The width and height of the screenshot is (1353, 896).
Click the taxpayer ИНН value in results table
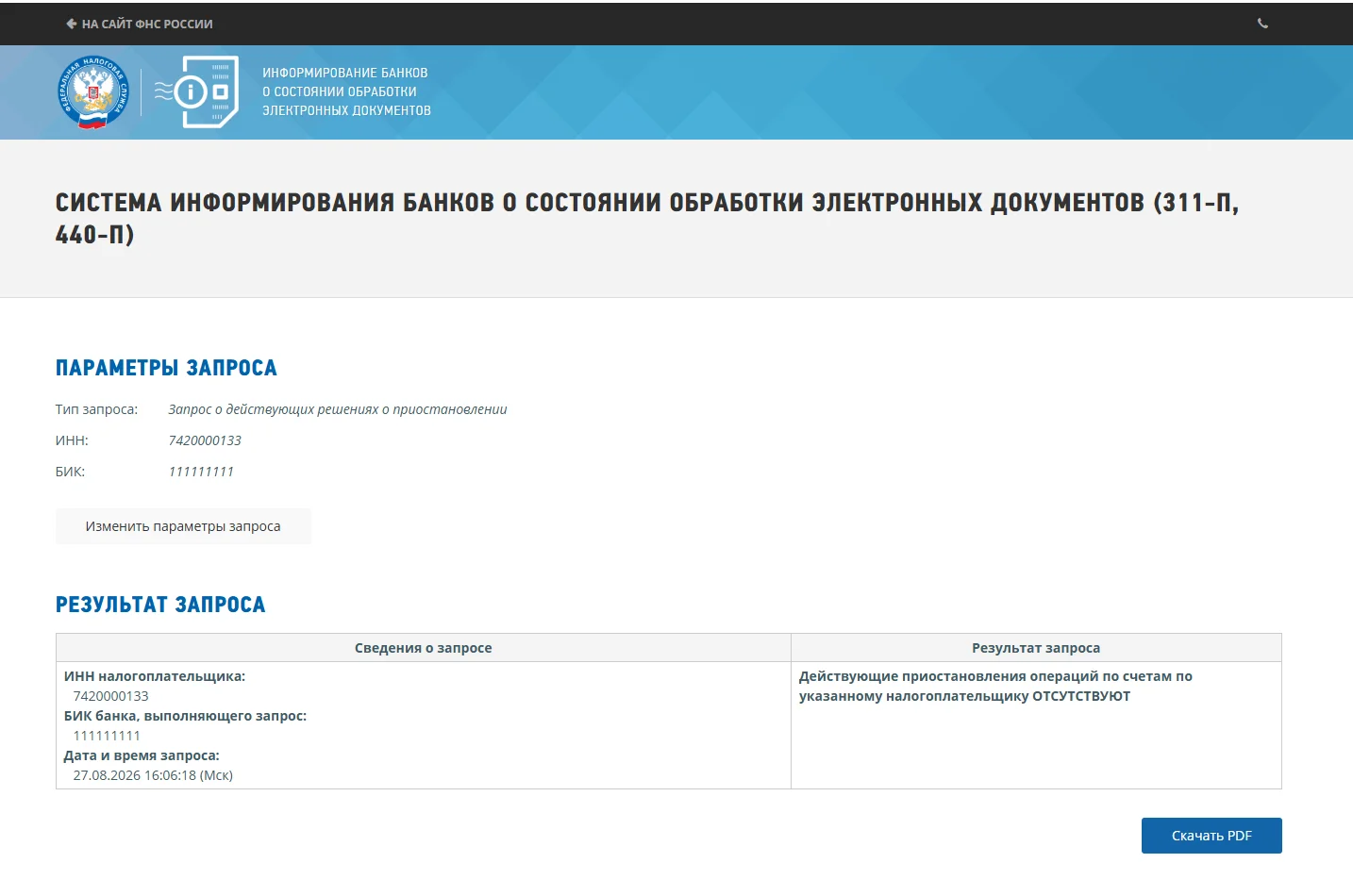tap(110, 696)
